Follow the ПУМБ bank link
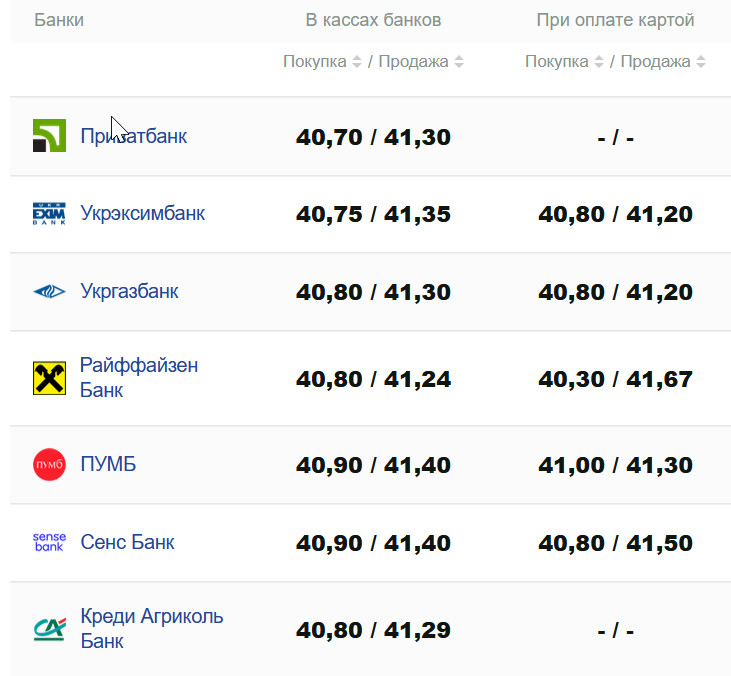Viewport: 731px width, 676px height. [108, 465]
